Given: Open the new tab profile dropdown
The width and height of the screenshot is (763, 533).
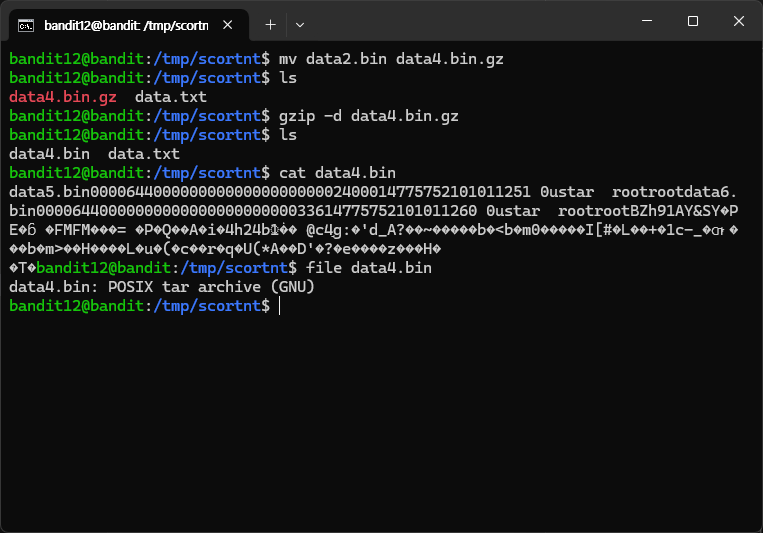Looking at the screenshot, I should pyautogui.click(x=300, y=25).
